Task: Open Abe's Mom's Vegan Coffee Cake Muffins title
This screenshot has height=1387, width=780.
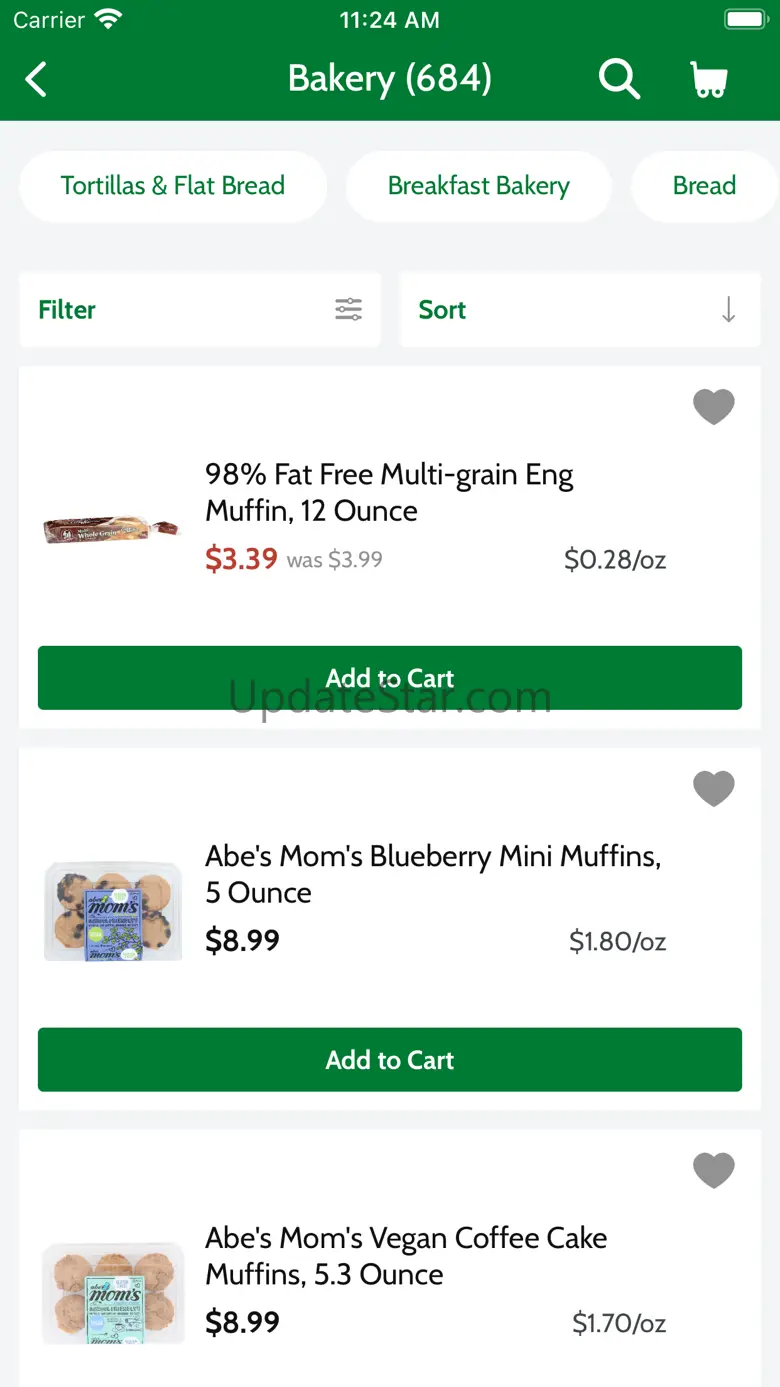Action: point(405,1256)
